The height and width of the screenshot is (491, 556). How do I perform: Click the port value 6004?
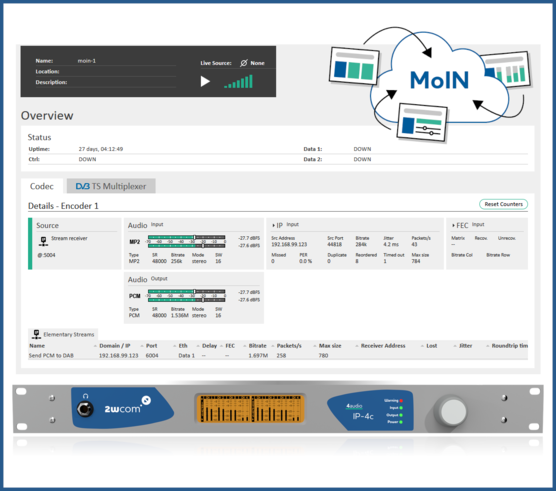click(x=152, y=356)
